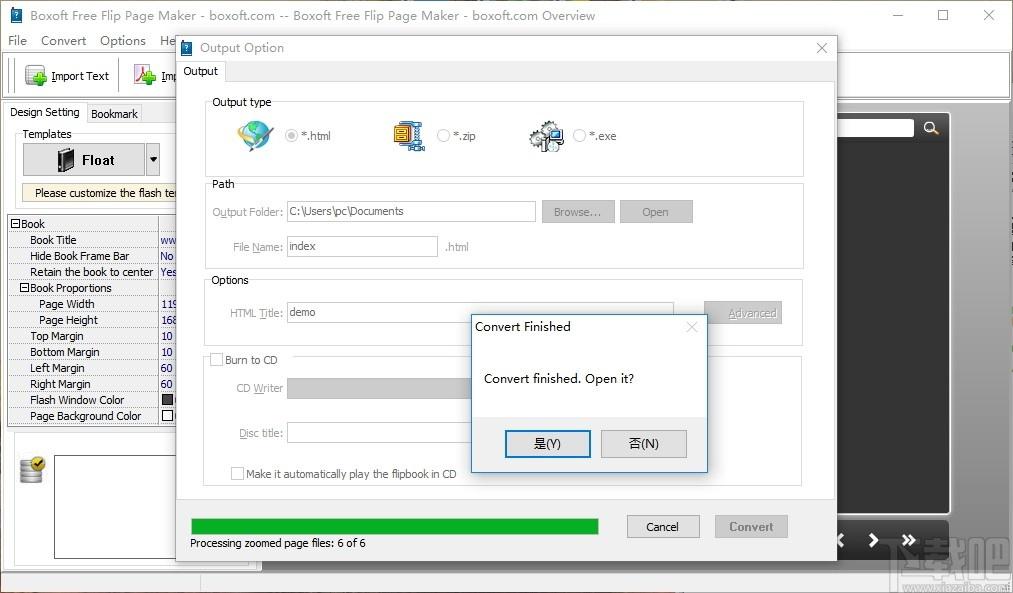This screenshot has height=593, width=1013.
Task: Click the search magnifier icon in preview
Action: coord(931,128)
